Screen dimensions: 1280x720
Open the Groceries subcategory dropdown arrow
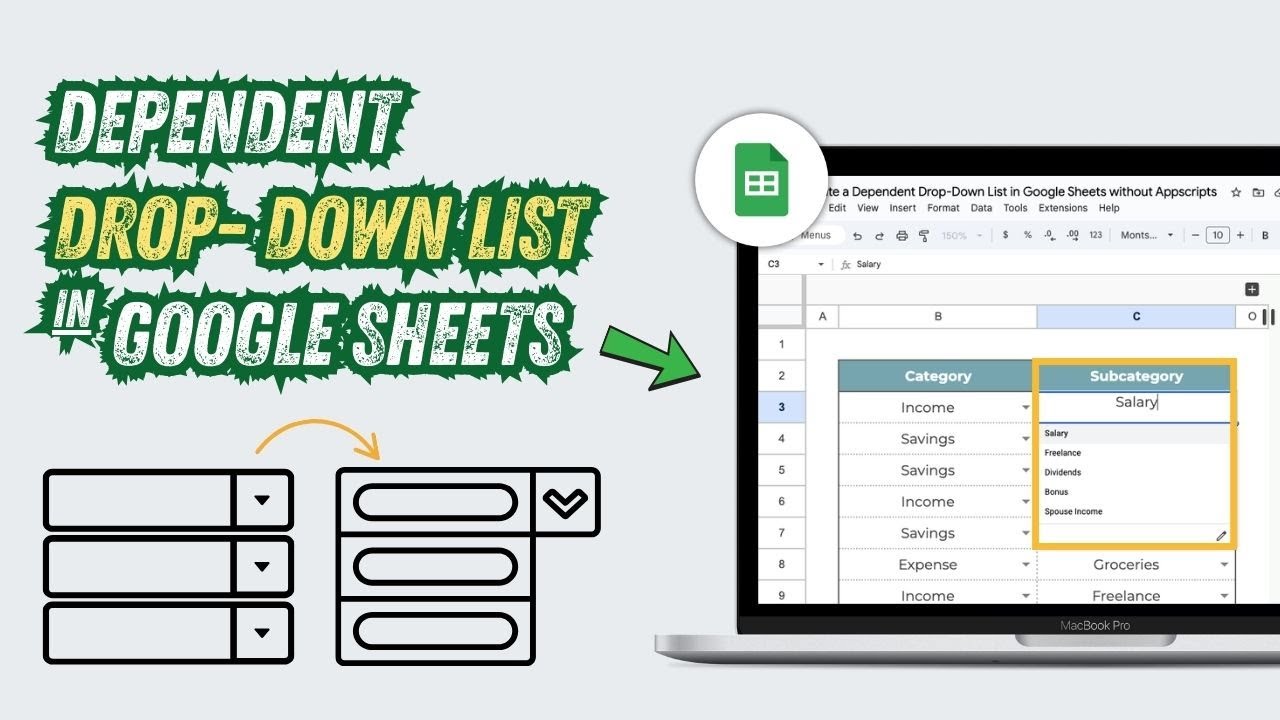1224,565
